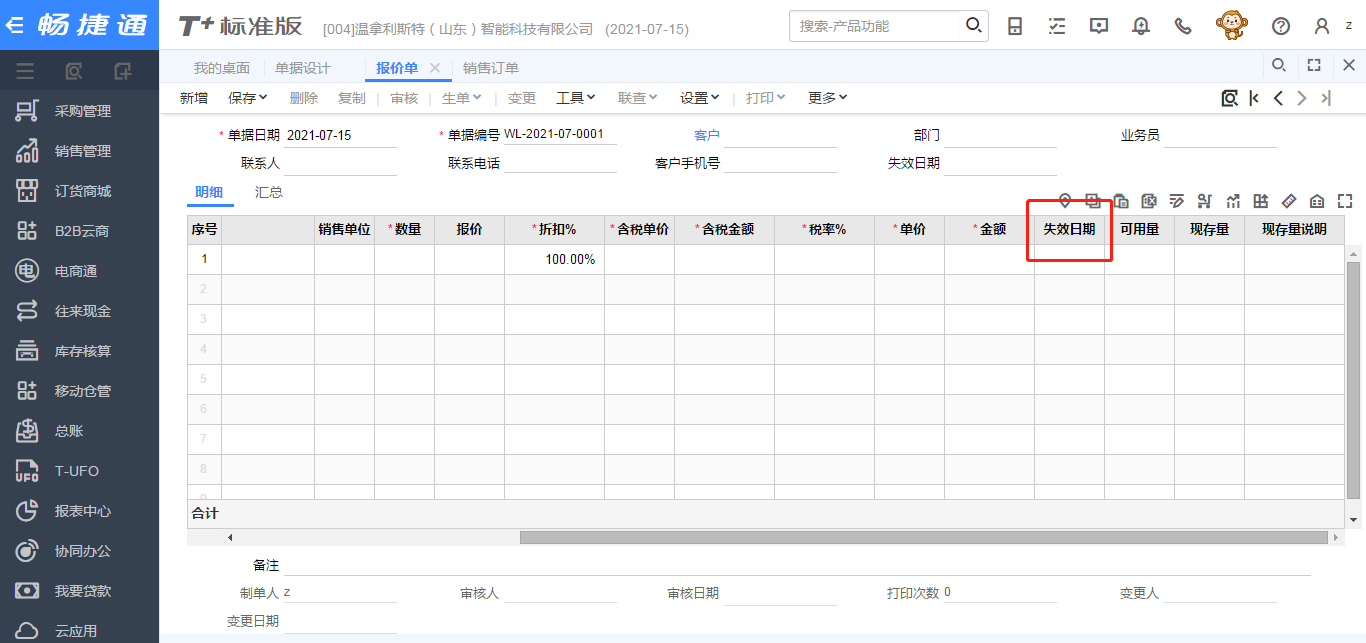Open the notification bell icon

(x=1141, y=26)
